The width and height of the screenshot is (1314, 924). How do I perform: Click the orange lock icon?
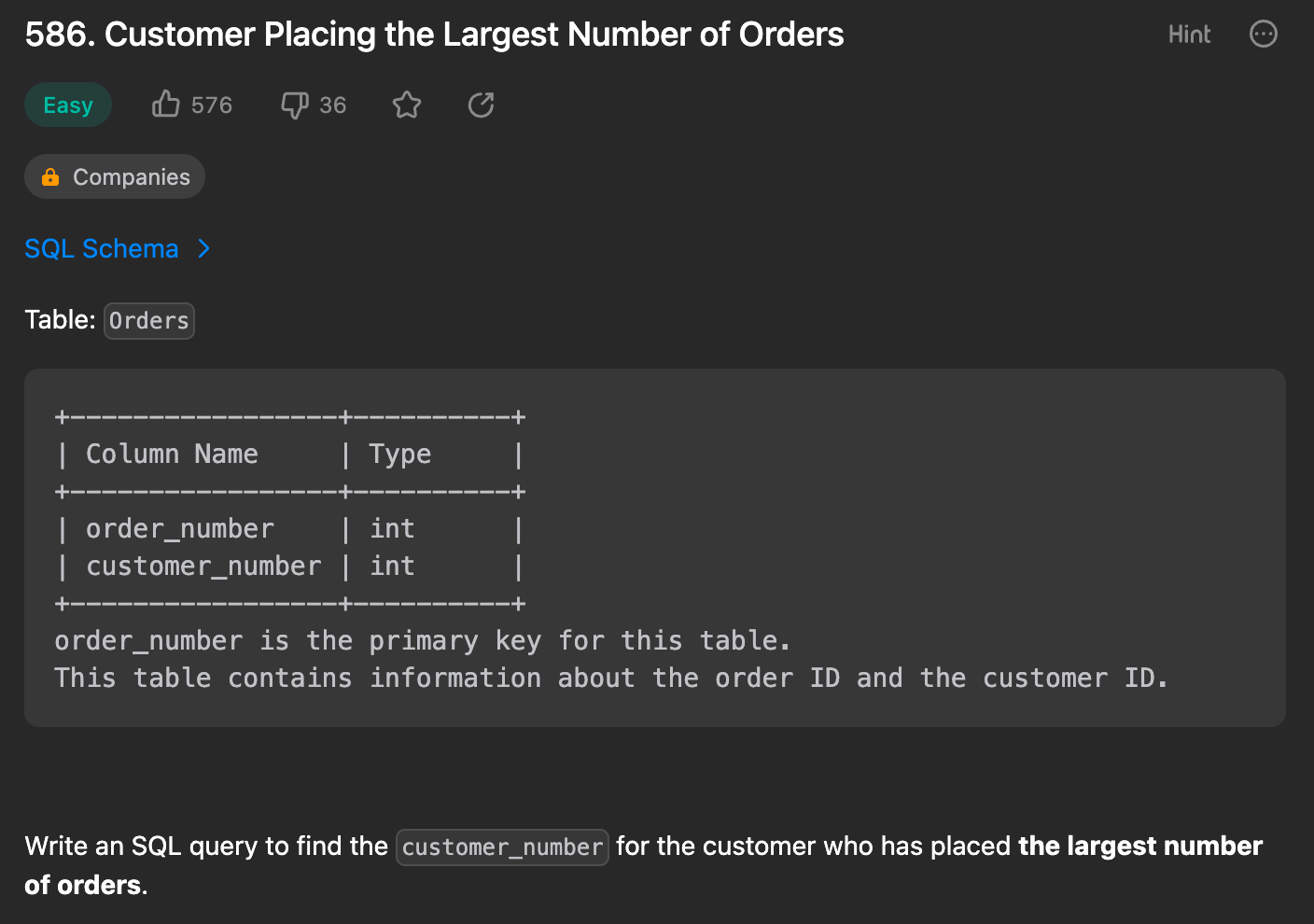coord(50,177)
